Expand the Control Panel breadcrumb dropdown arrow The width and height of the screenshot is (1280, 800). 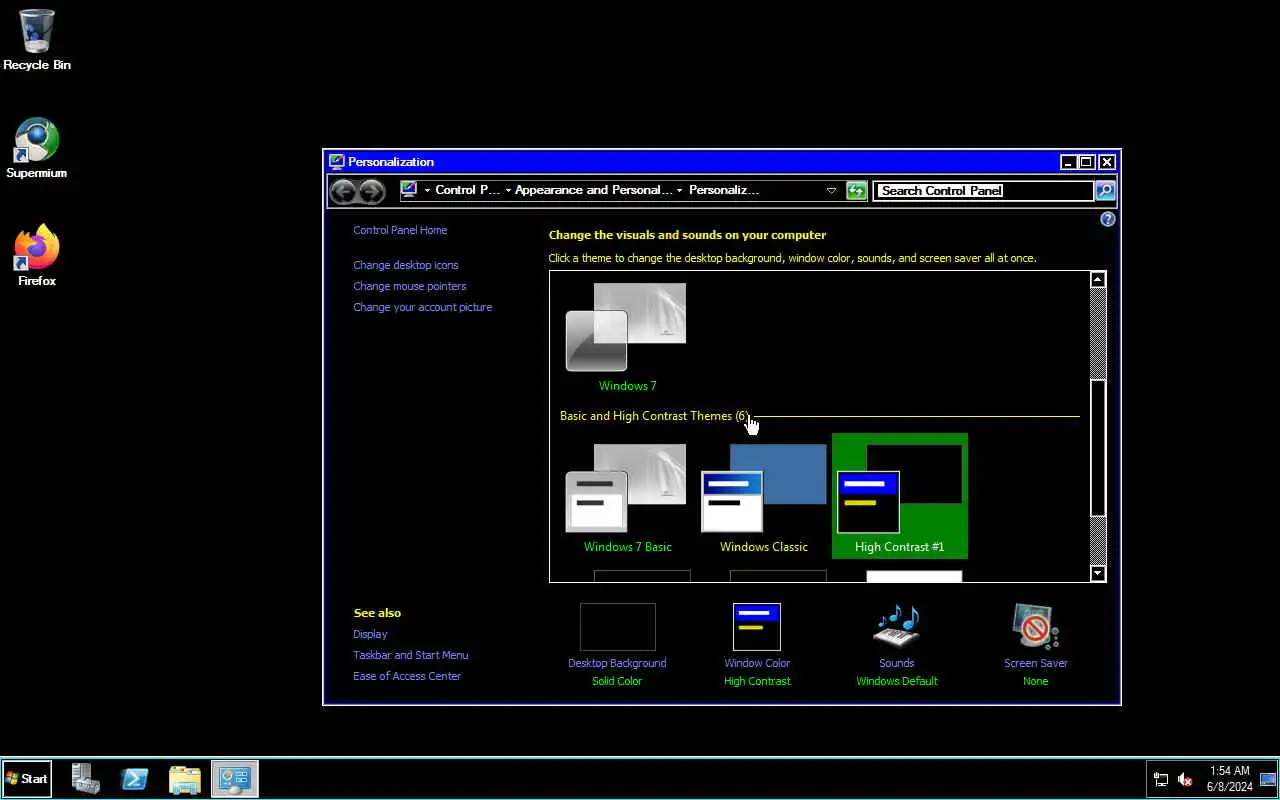(508, 190)
